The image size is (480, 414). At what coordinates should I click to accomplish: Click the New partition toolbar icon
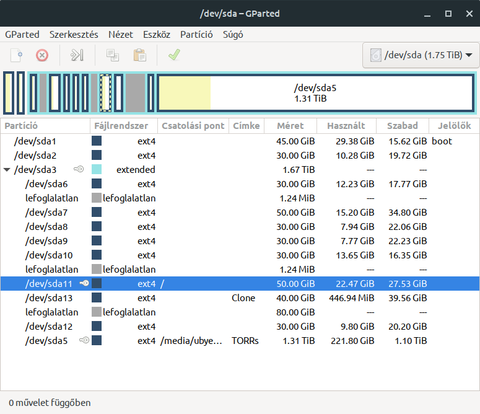pyautogui.click(x=16, y=55)
